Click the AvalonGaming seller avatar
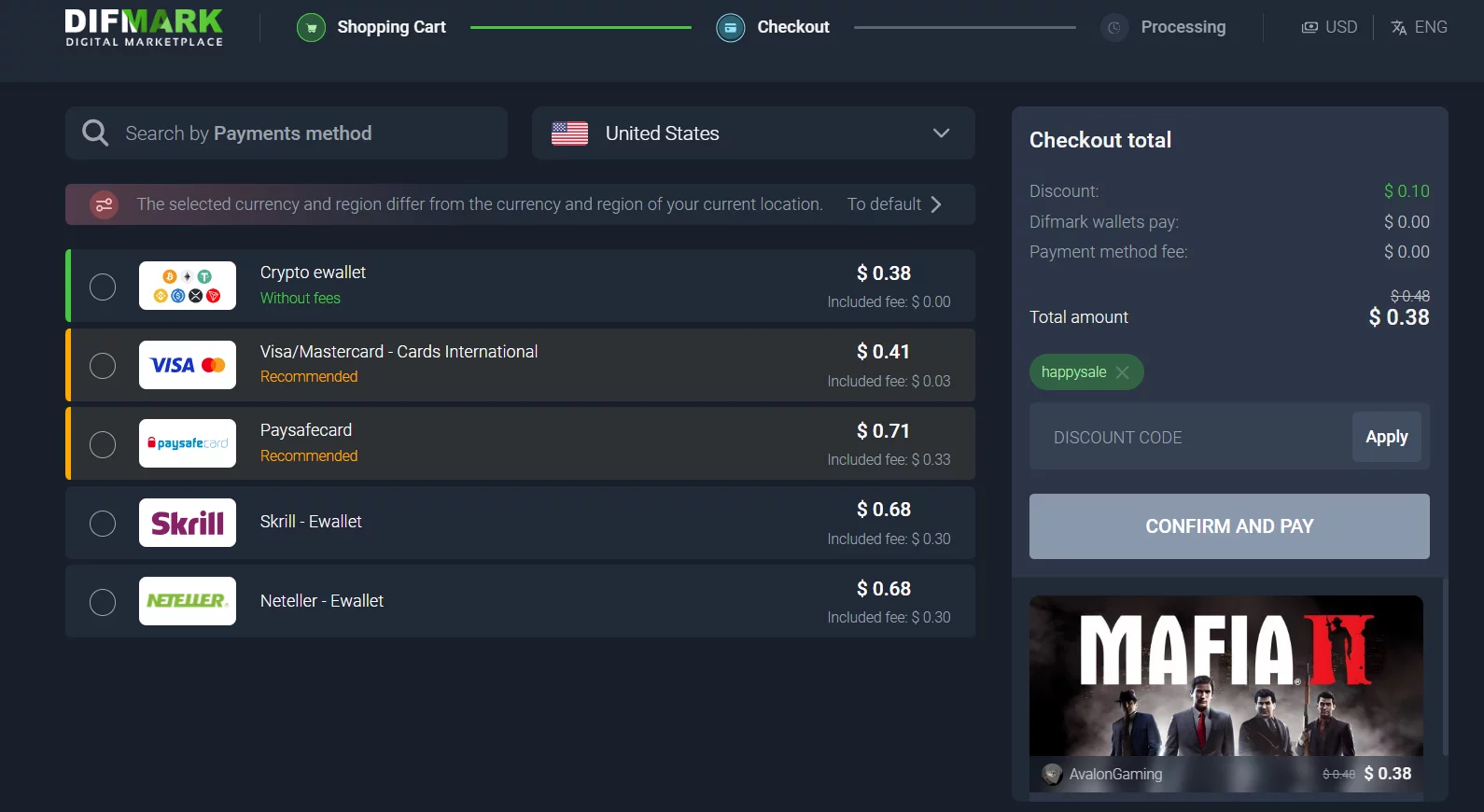 pos(1052,774)
